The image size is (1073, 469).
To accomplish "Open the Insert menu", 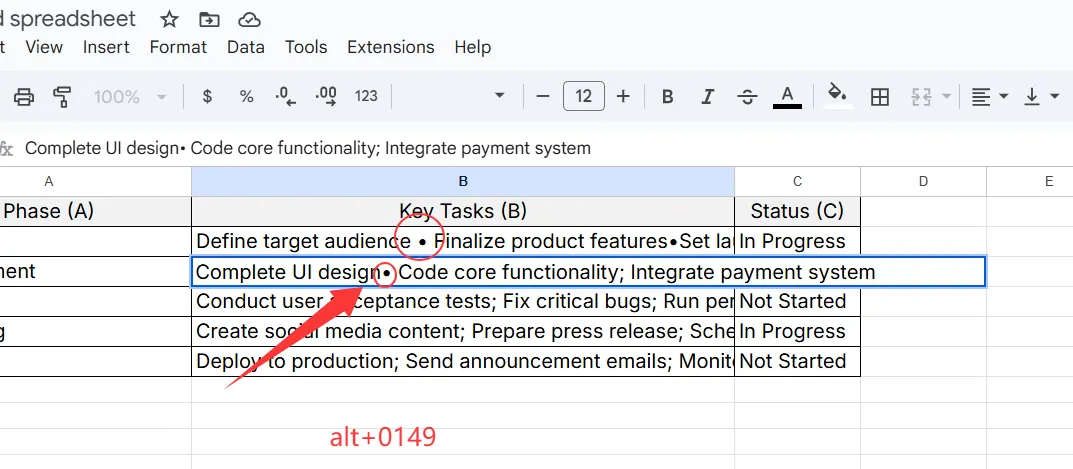I will pos(106,47).
